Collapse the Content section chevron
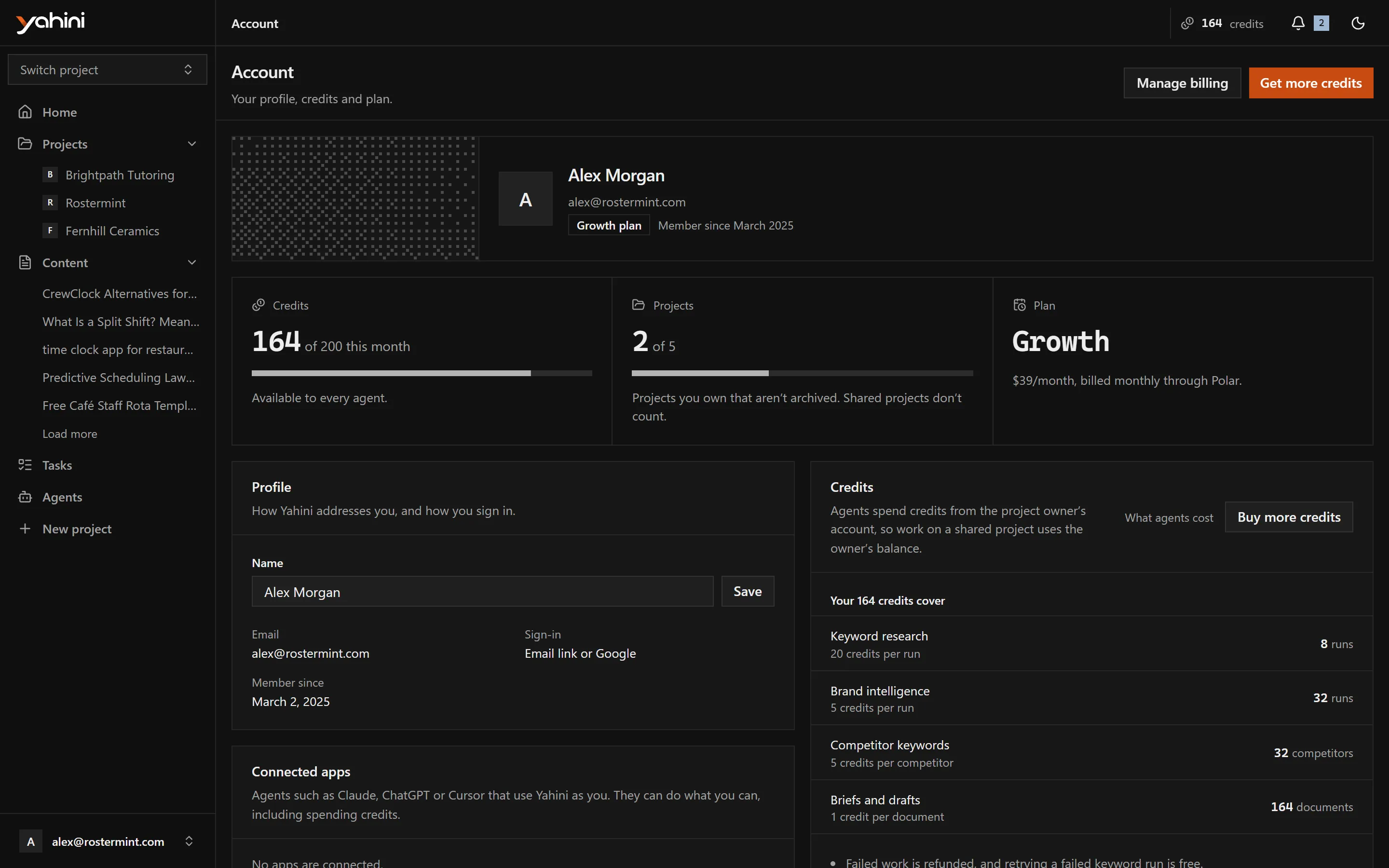The height and width of the screenshot is (868, 1389). (x=191, y=262)
